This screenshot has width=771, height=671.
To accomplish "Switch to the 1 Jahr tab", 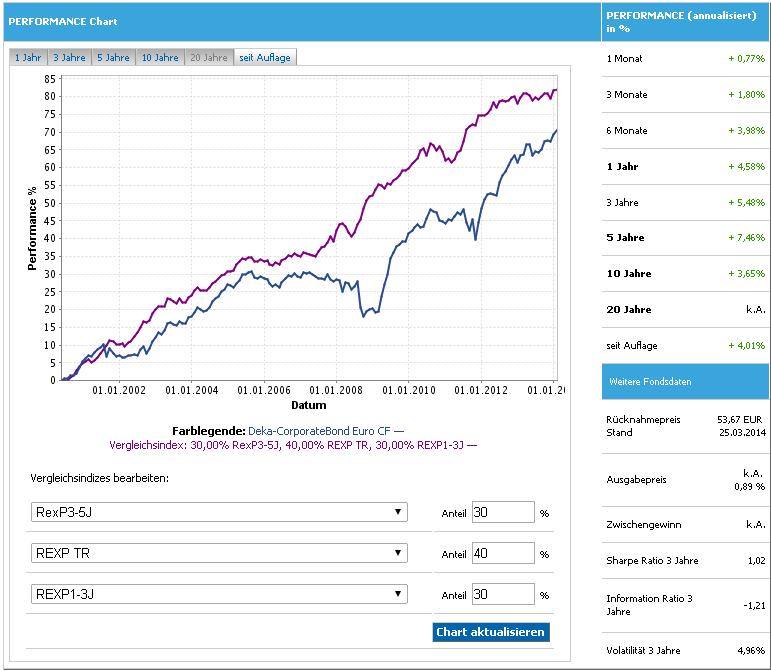I will click(28, 58).
